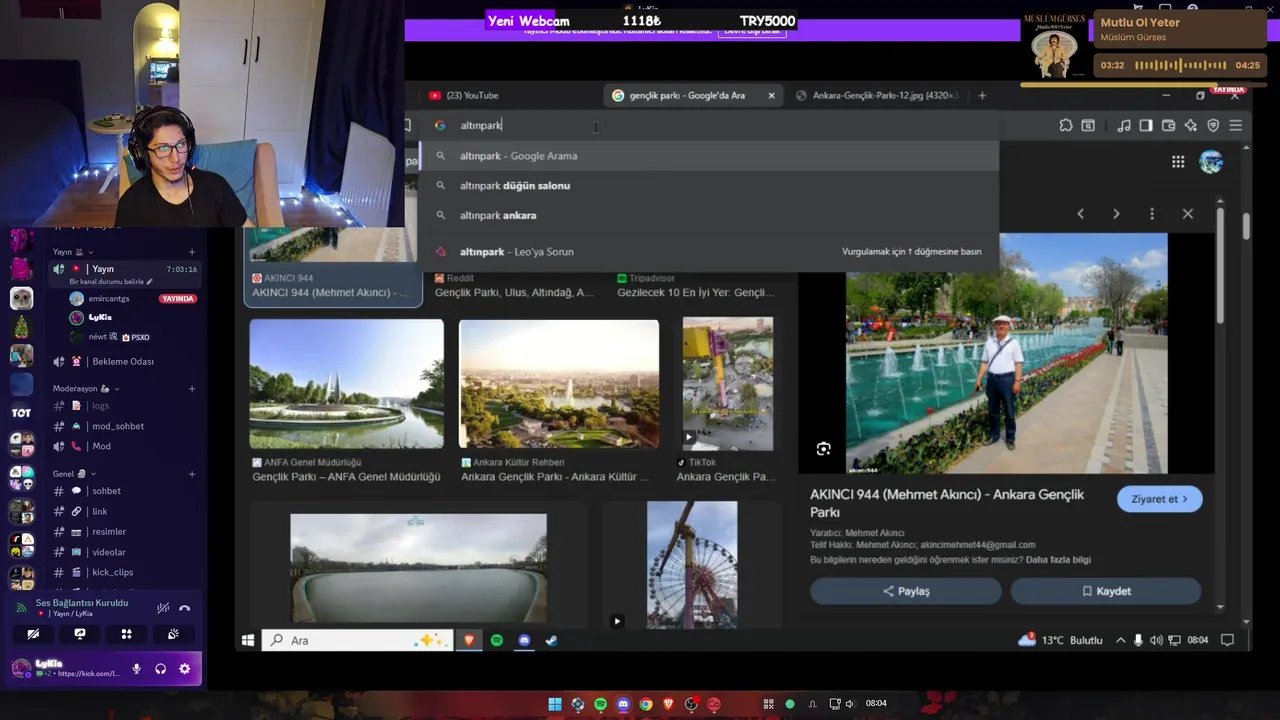
Task: Add a channel to Genel category
Action: point(192,473)
